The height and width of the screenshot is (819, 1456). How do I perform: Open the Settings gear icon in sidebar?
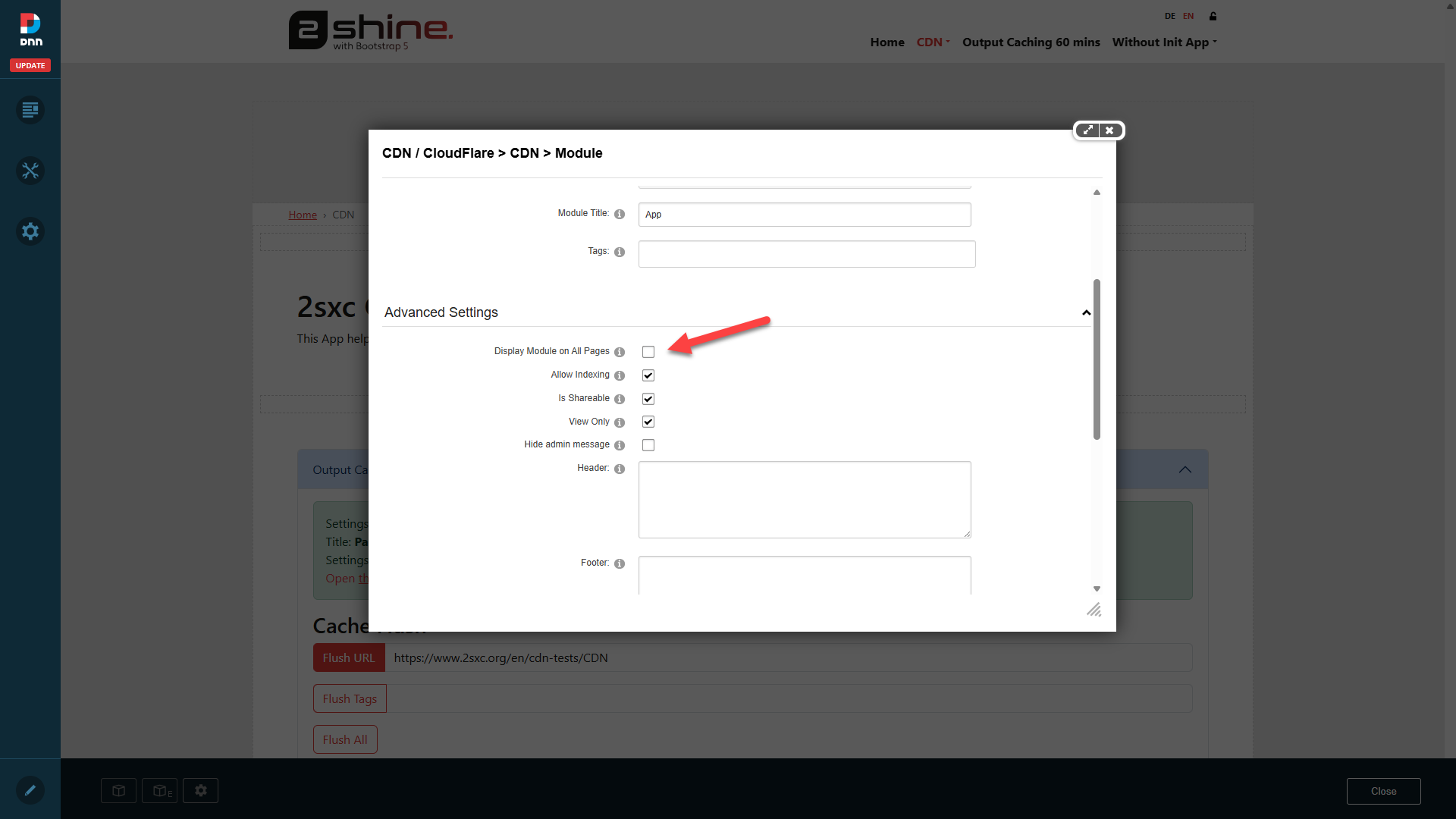tap(30, 231)
